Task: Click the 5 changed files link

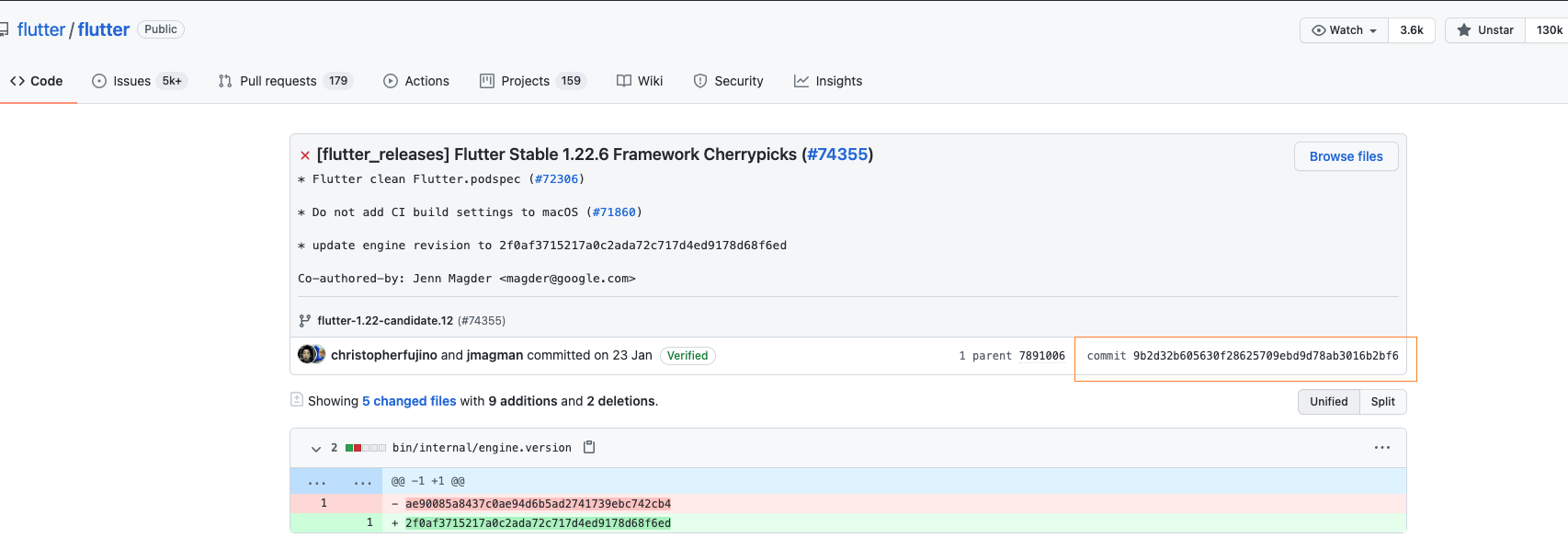Action: (x=409, y=401)
